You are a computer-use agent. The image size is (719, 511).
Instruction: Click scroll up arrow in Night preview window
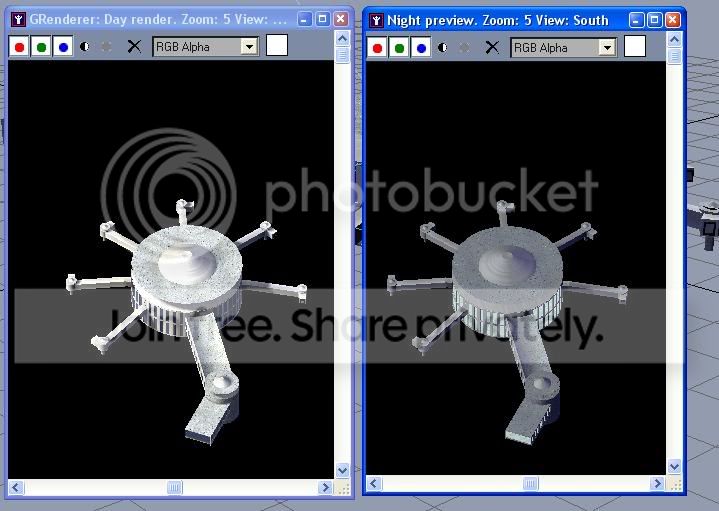point(674,39)
